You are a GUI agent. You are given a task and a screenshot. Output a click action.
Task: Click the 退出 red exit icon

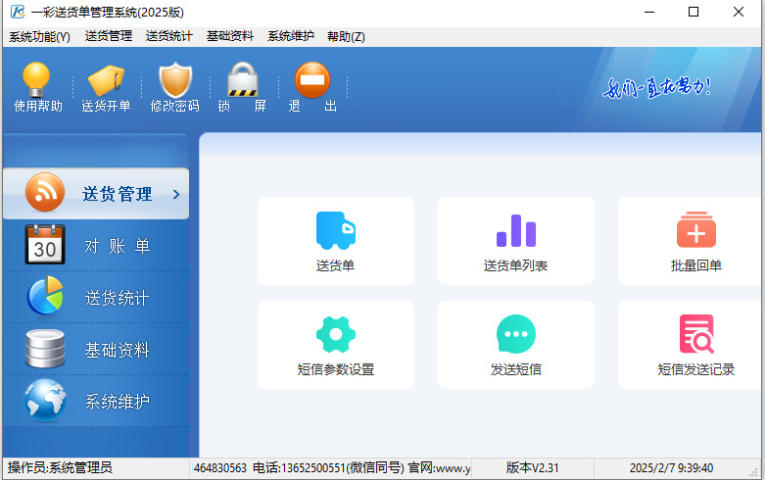[312, 80]
